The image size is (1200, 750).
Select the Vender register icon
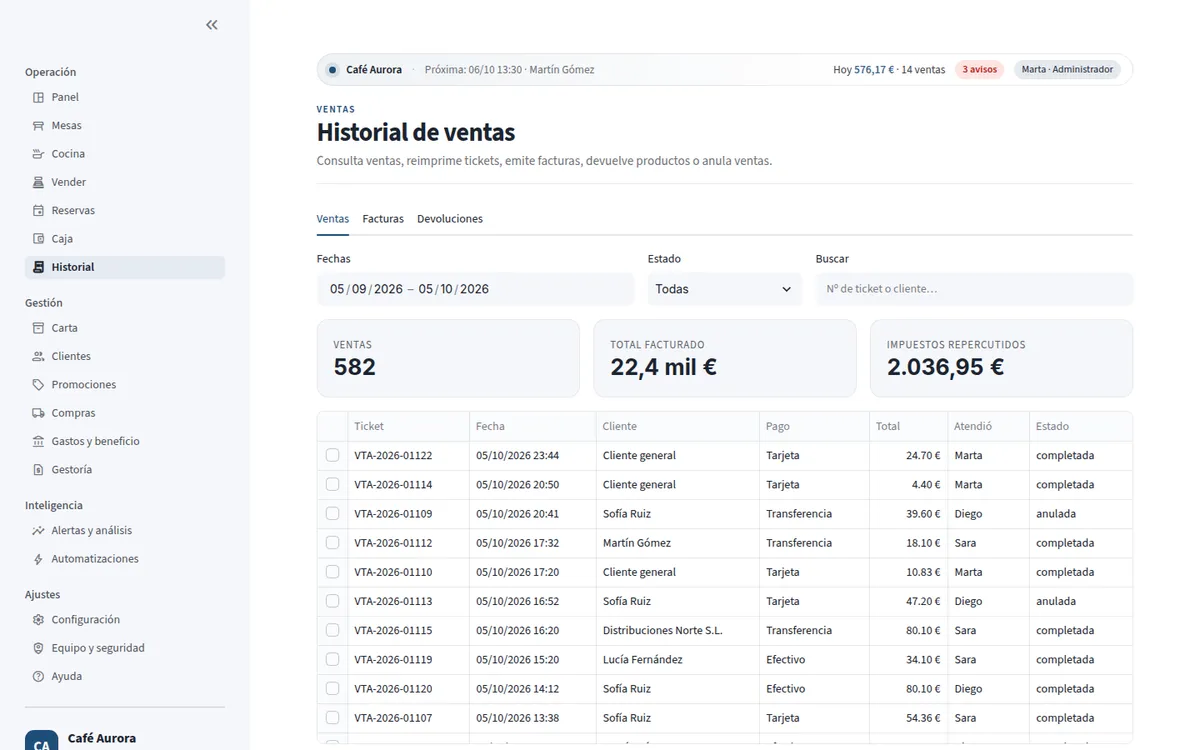pos(38,182)
